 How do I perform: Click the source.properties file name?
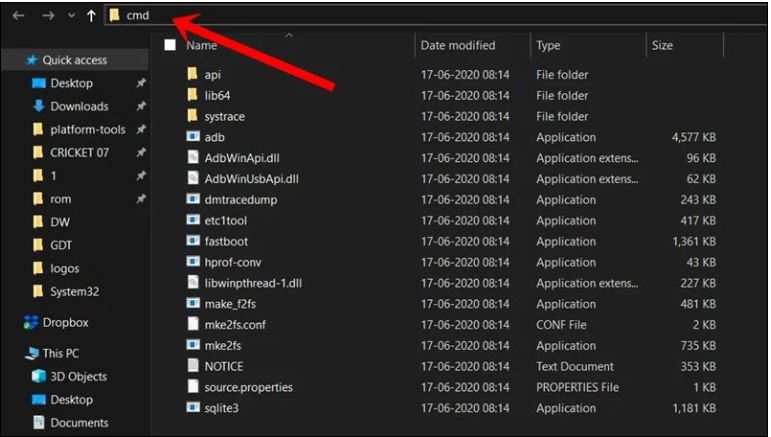click(x=248, y=387)
